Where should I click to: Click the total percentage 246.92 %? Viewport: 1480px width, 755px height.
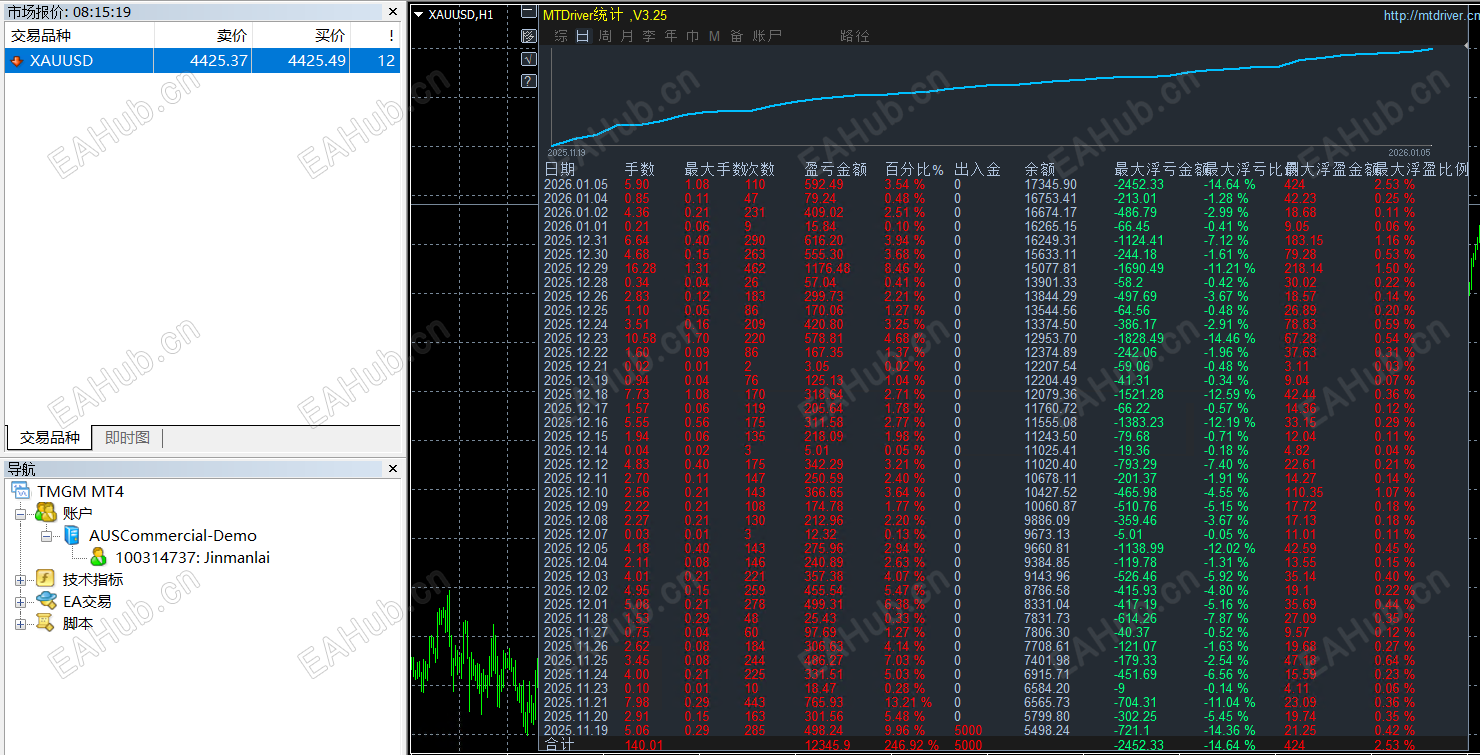coord(911,745)
